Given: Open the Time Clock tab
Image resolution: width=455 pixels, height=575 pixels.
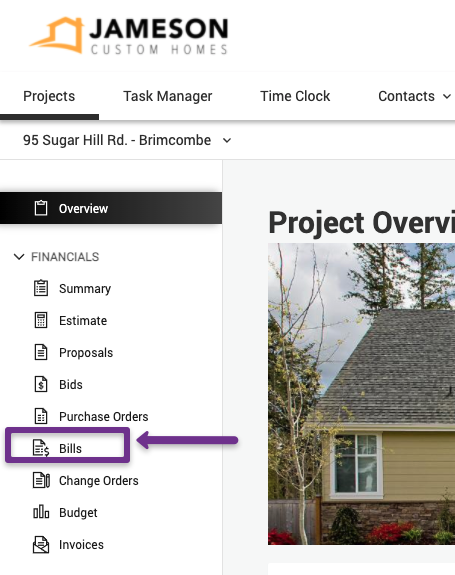Looking at the screenshot, I should coord(295,96).
